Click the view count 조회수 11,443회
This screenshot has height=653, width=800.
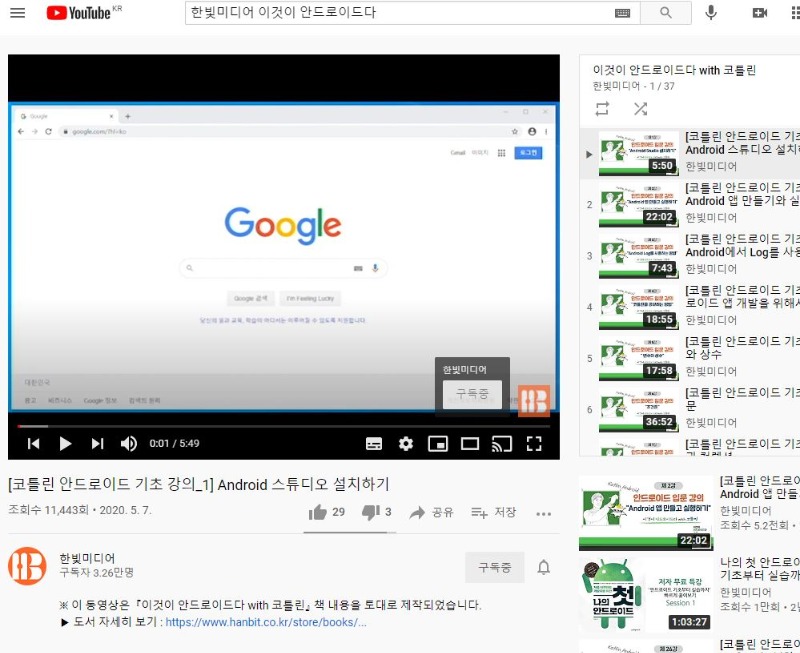tap(48, 510)
